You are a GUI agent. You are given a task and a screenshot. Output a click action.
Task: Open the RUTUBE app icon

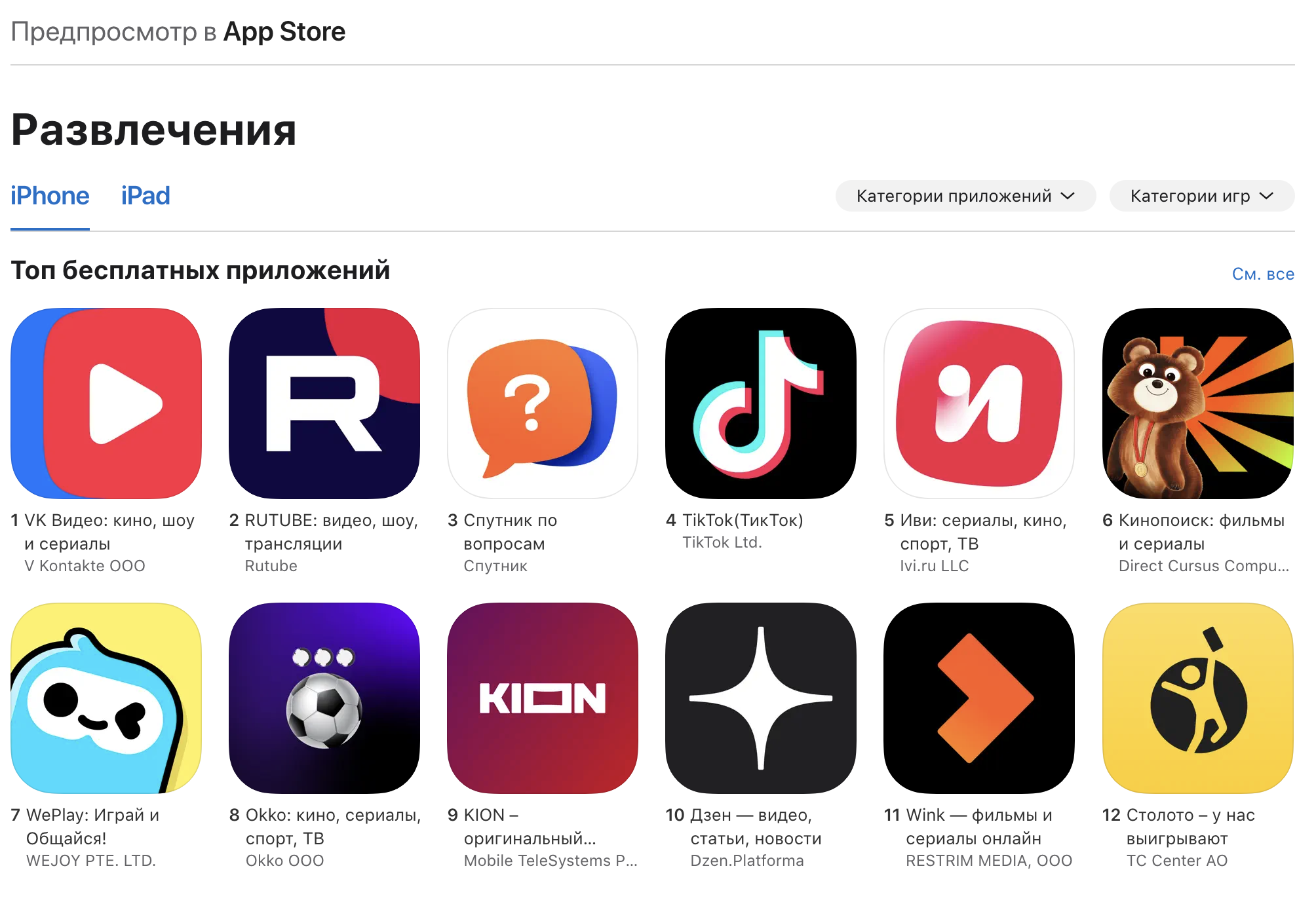tap(324, 403)
